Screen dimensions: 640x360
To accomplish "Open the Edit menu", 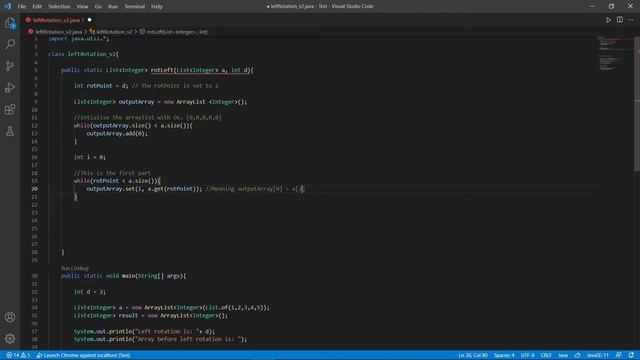I will click(37, 7).
